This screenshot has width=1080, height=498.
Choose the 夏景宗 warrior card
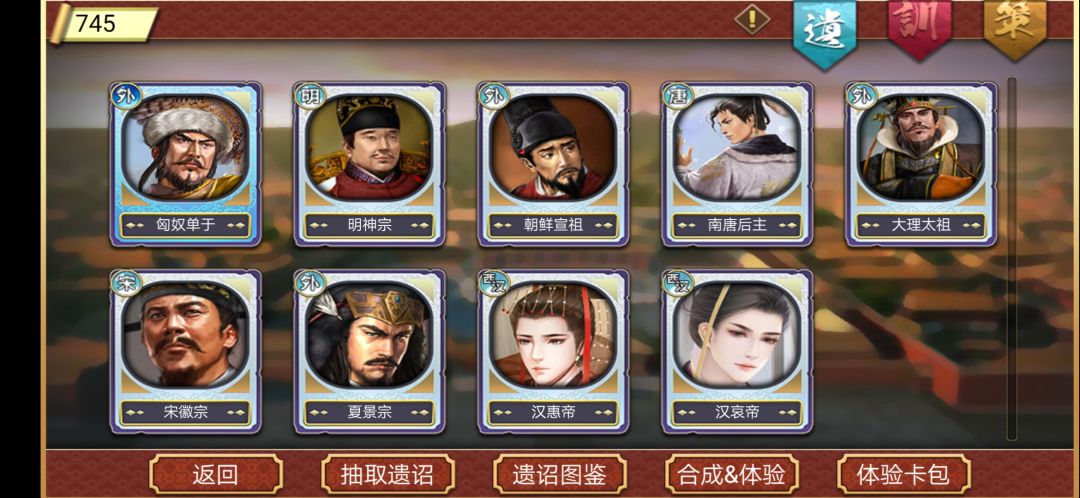[x=370, y=351]
